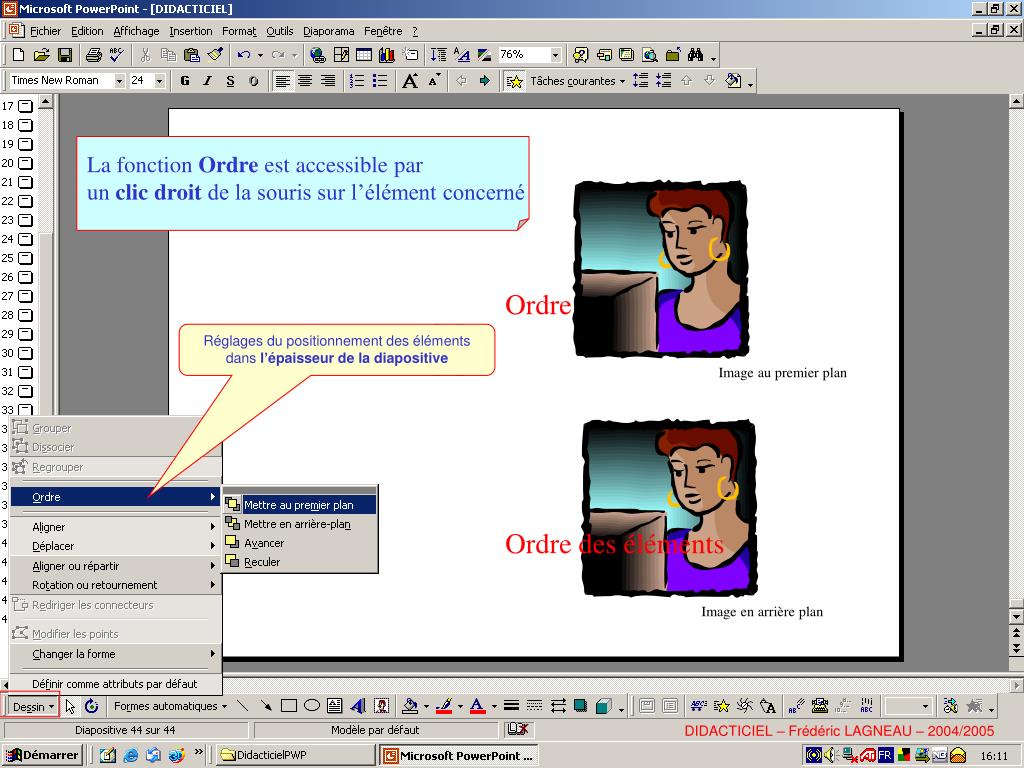Insert WordArt from drawing toolbar
Screen dimensions: 1024x768
[358, 706]
